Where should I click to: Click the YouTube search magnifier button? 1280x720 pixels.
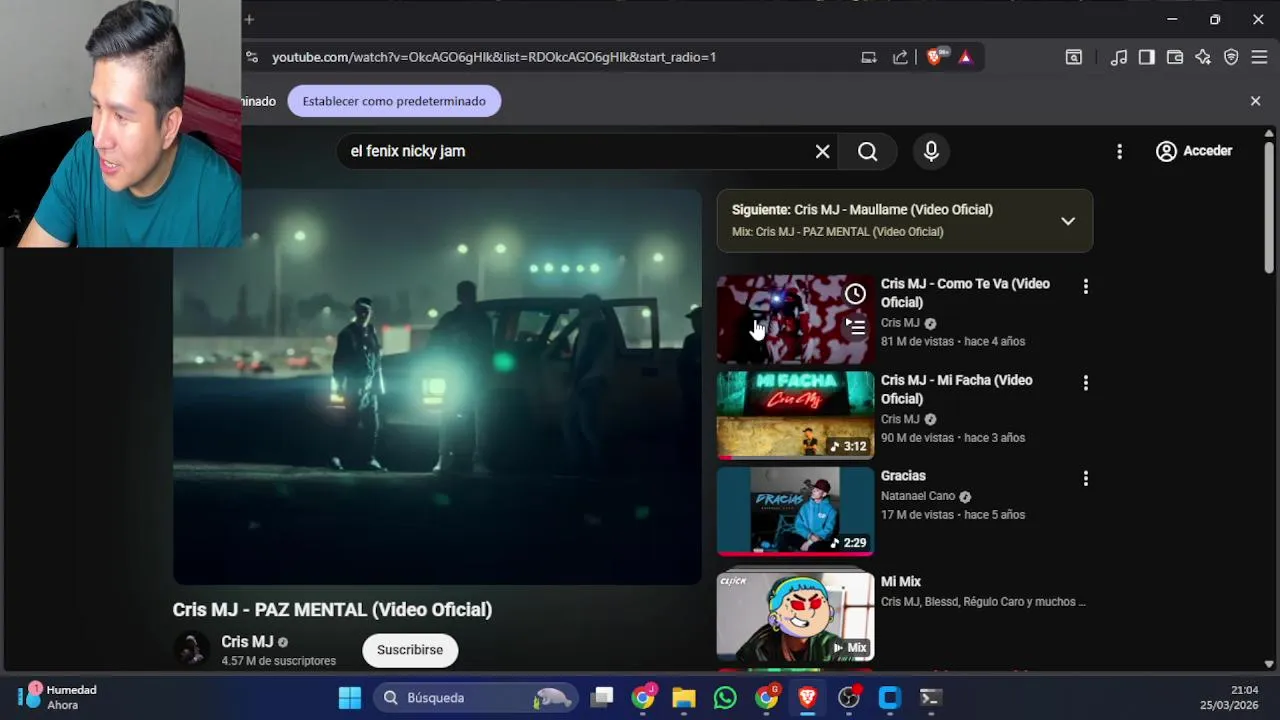pos(867,151)
